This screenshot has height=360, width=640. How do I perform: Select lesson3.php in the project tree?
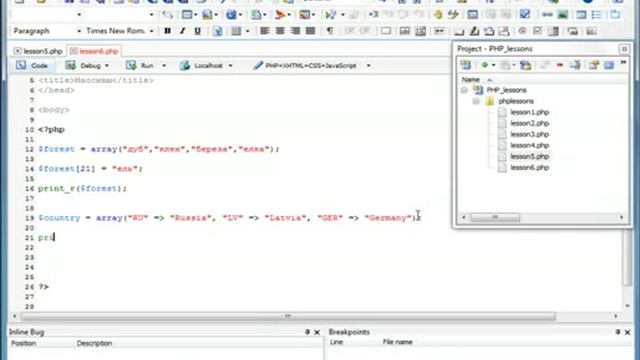click(x=529, y=134)
